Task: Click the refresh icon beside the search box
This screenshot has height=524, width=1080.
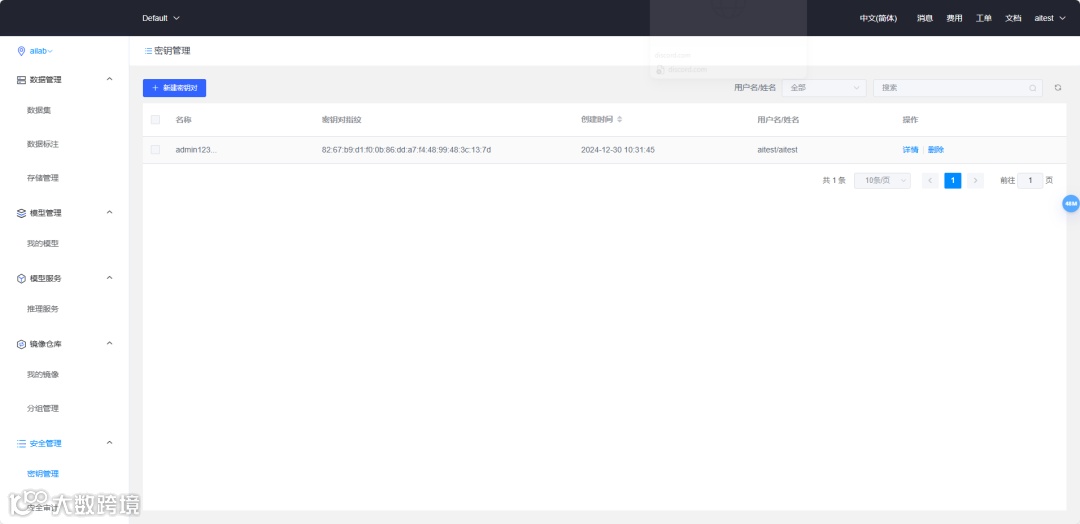Action: (1058, 88)
